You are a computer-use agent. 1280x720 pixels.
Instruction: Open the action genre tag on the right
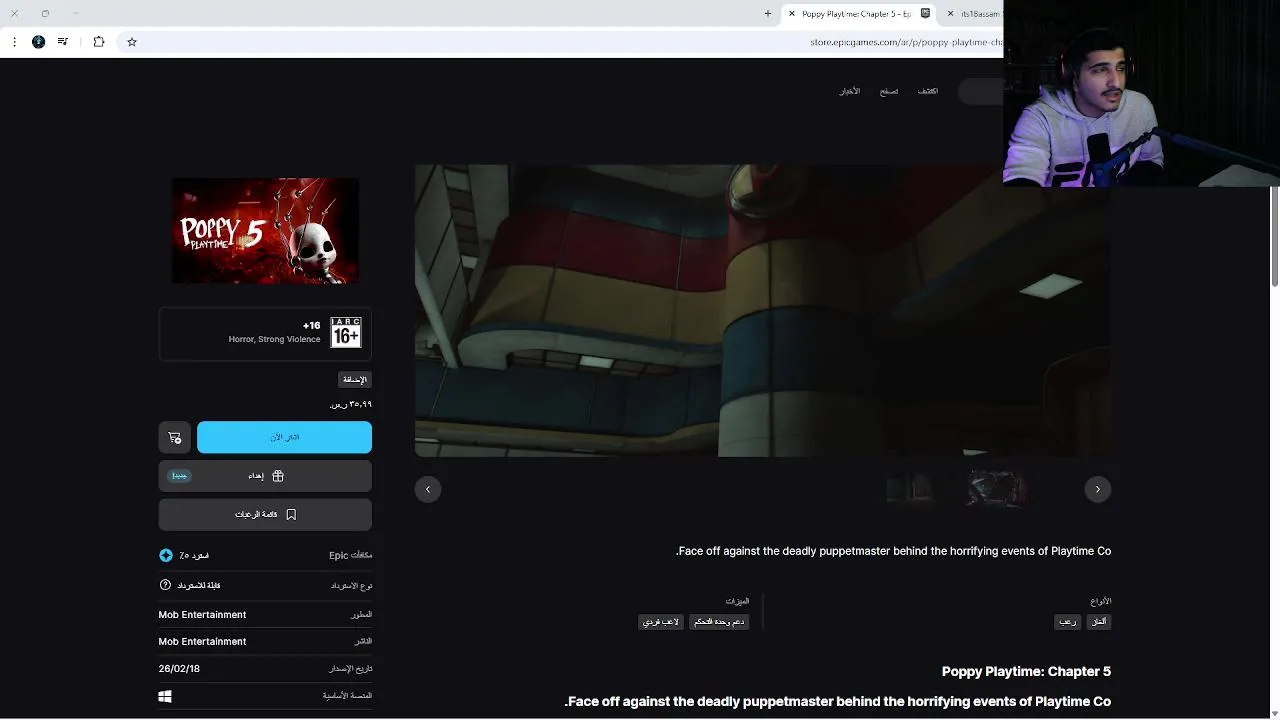(x=1099, y=622)
